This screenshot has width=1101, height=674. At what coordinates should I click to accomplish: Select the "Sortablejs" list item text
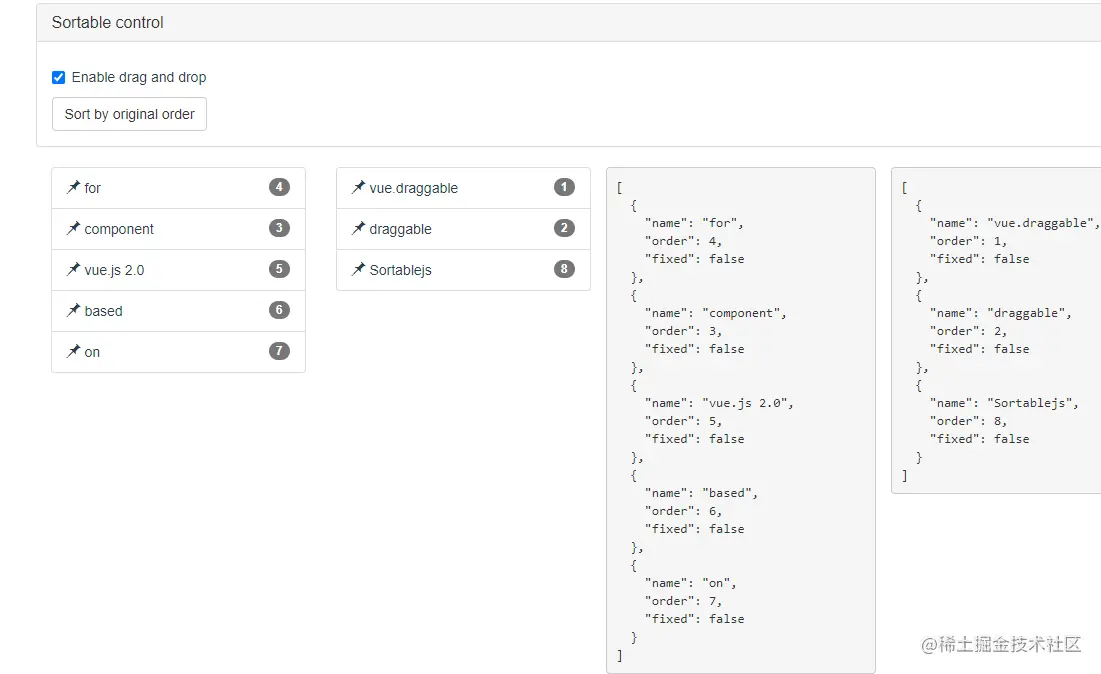click(400, 270)
